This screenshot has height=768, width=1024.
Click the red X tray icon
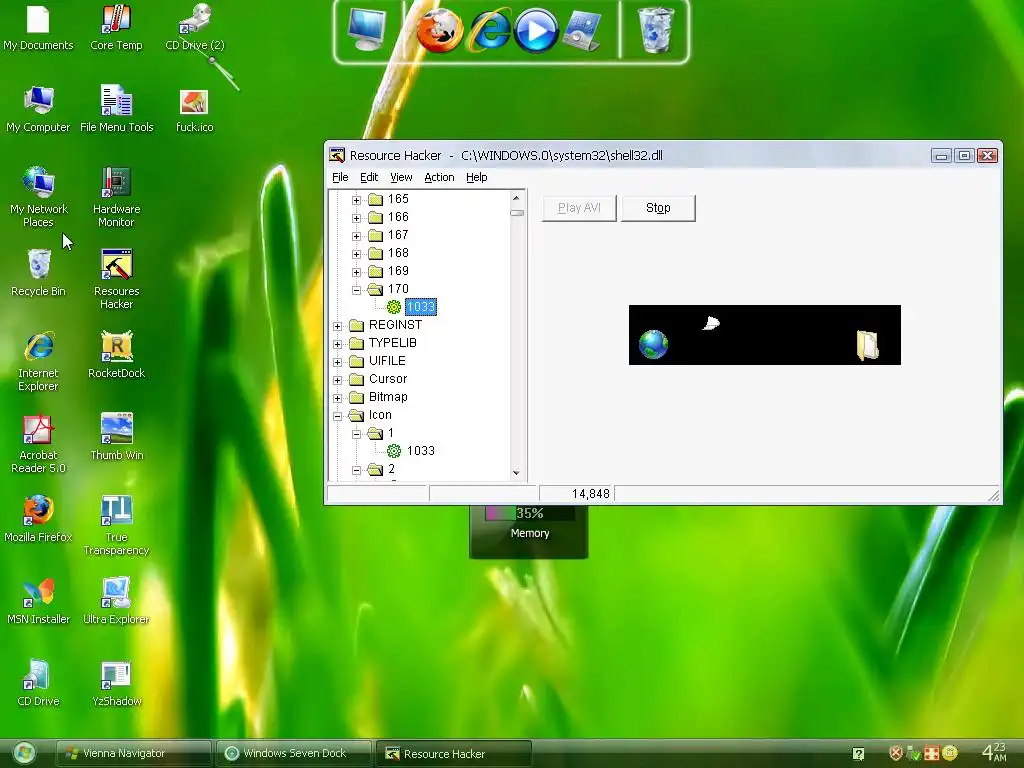(x=896, y=753)
